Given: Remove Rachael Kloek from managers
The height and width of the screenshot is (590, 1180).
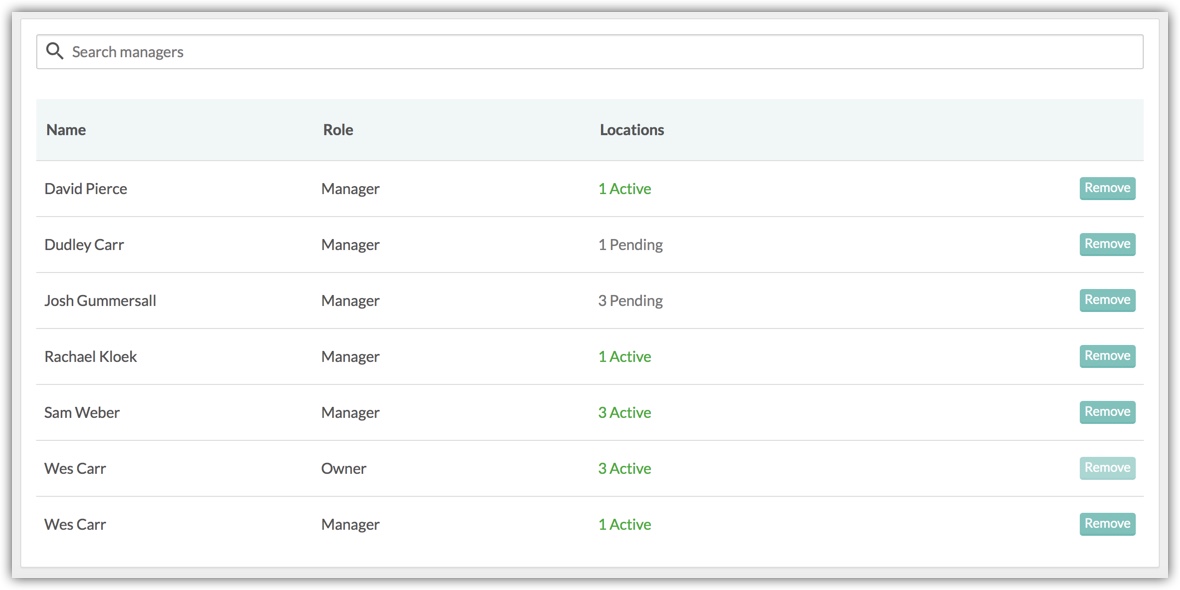Looking at the screenshot, I should pos(1107,356).
